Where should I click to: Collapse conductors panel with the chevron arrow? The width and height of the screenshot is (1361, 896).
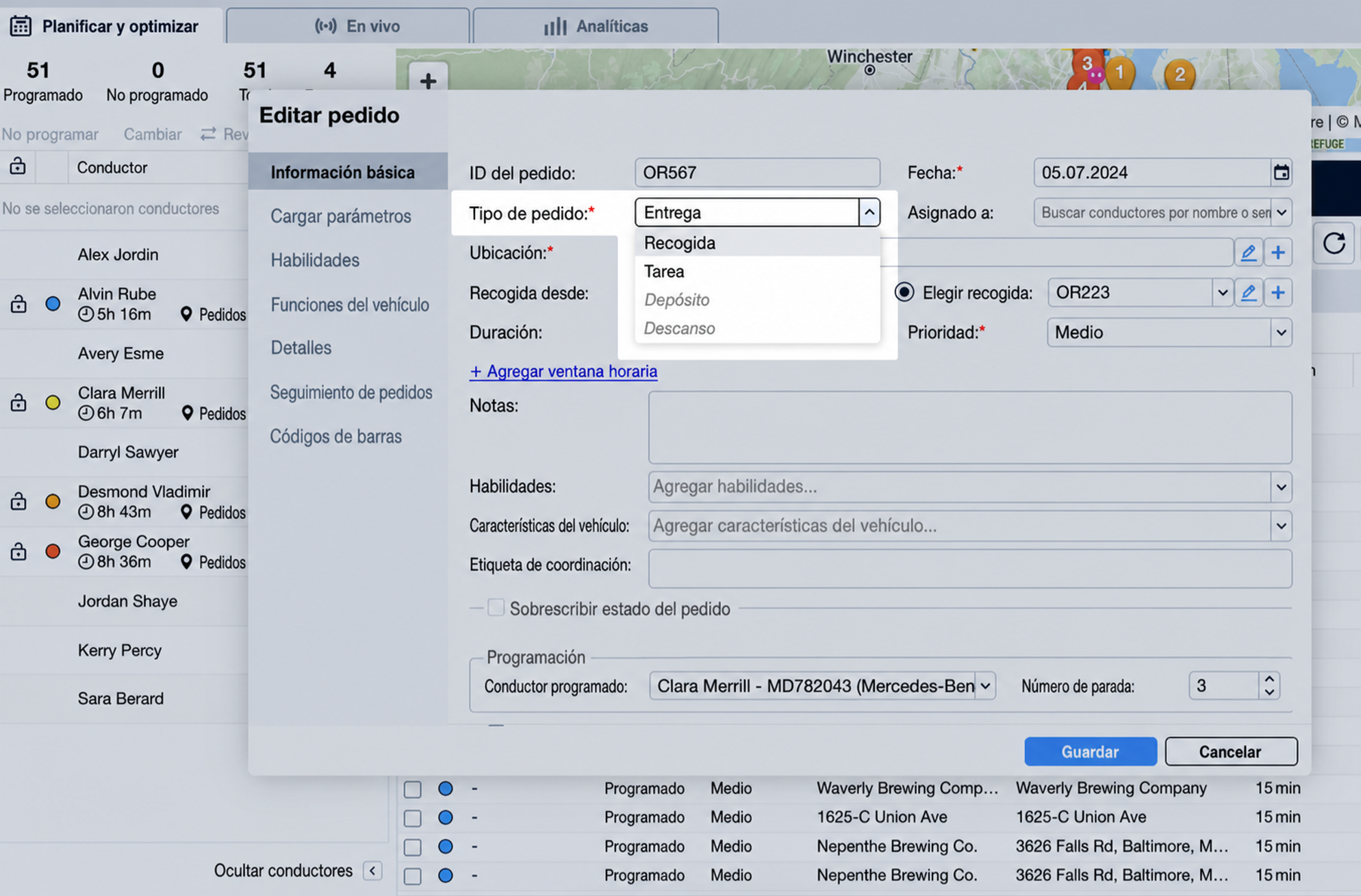point(372,871)
